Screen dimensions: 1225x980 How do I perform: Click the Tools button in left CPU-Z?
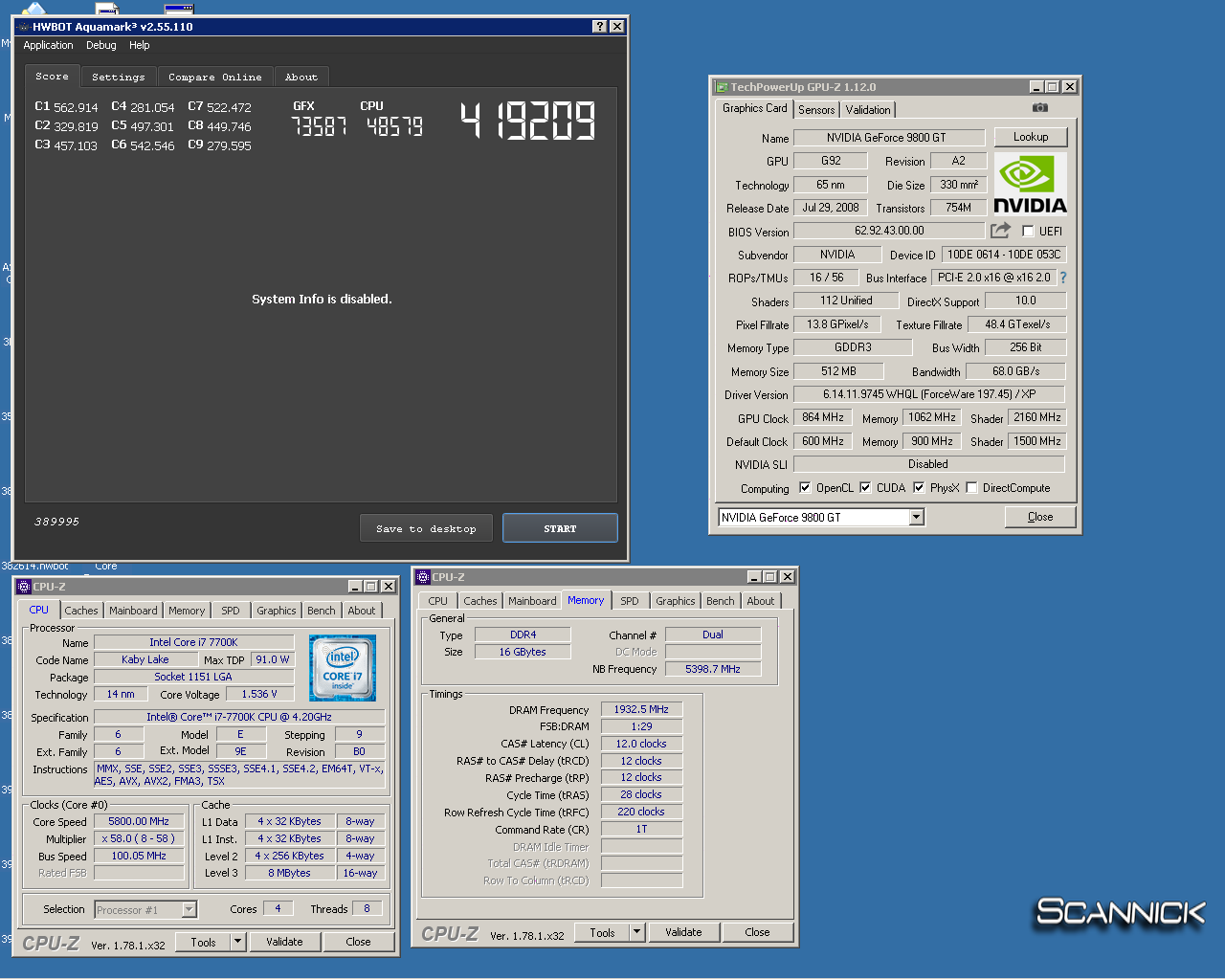[204, 942]
